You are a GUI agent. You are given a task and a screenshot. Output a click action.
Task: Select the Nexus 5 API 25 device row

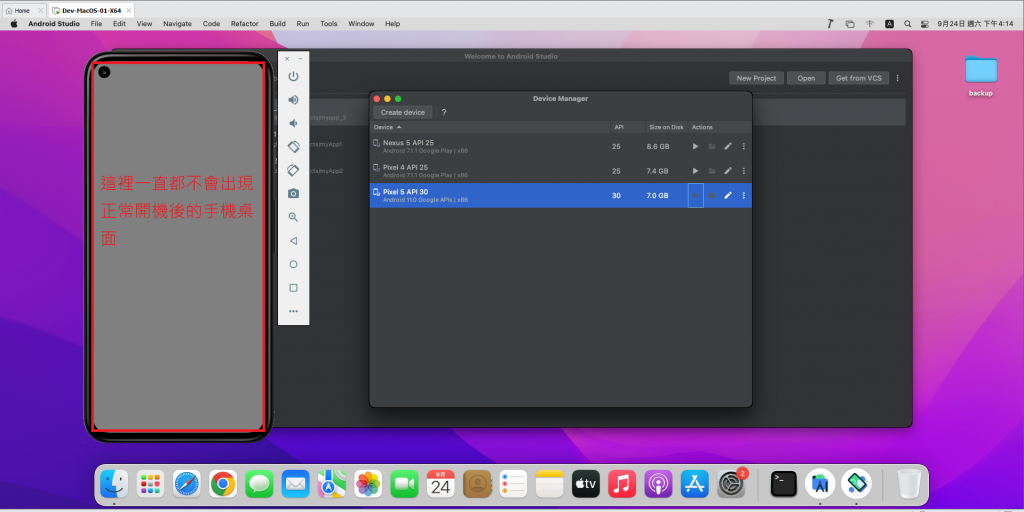click(x=560, y=146)
